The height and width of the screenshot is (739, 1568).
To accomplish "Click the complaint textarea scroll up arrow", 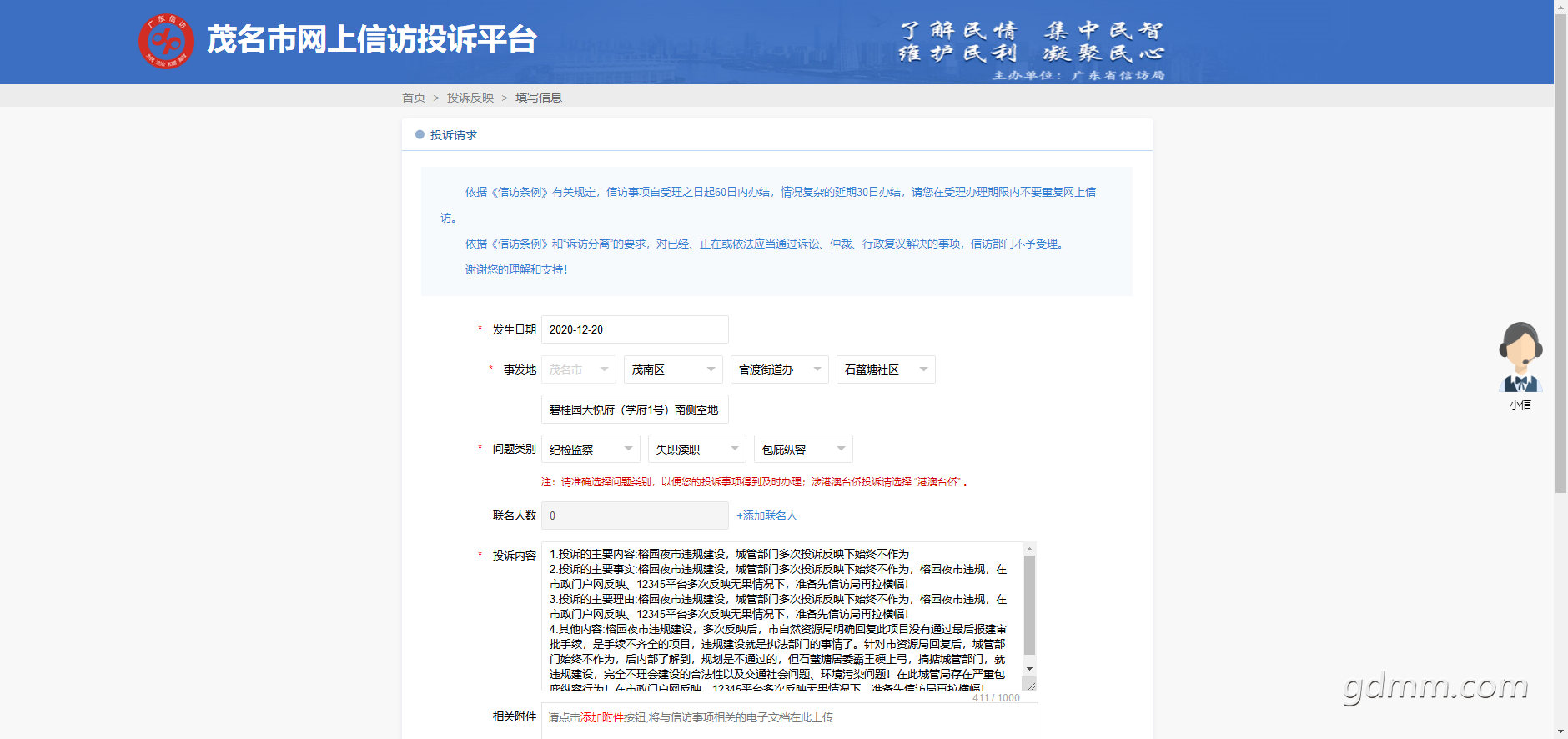I will pyautogui.click(x=1029, y=549).
